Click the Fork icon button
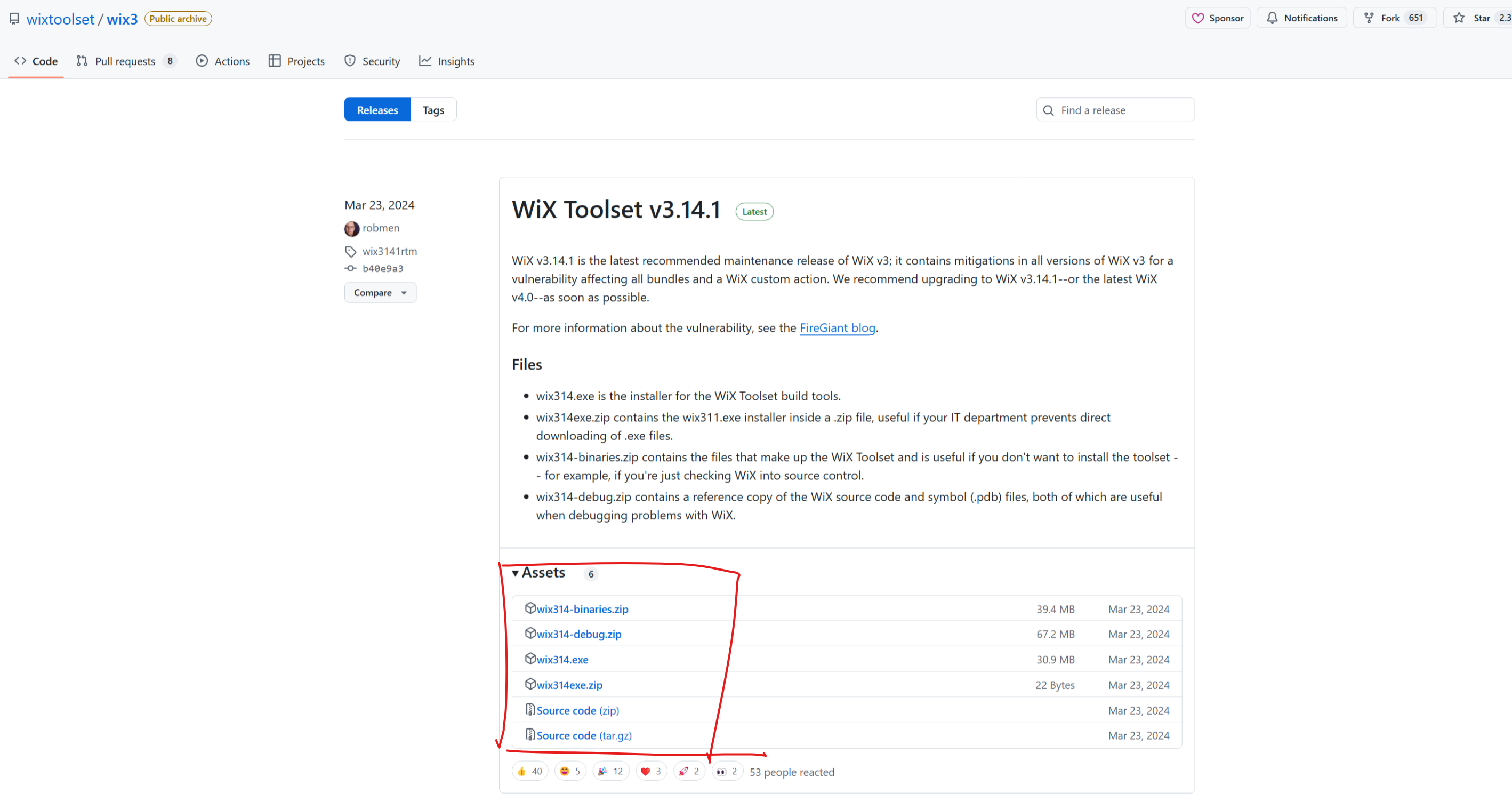The image size is (1512, 801). coord(1369,18)
